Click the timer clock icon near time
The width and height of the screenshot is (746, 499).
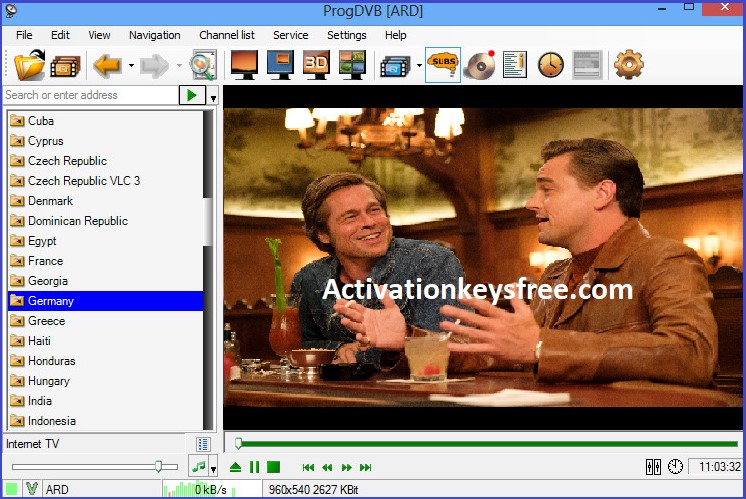(675, 467)
